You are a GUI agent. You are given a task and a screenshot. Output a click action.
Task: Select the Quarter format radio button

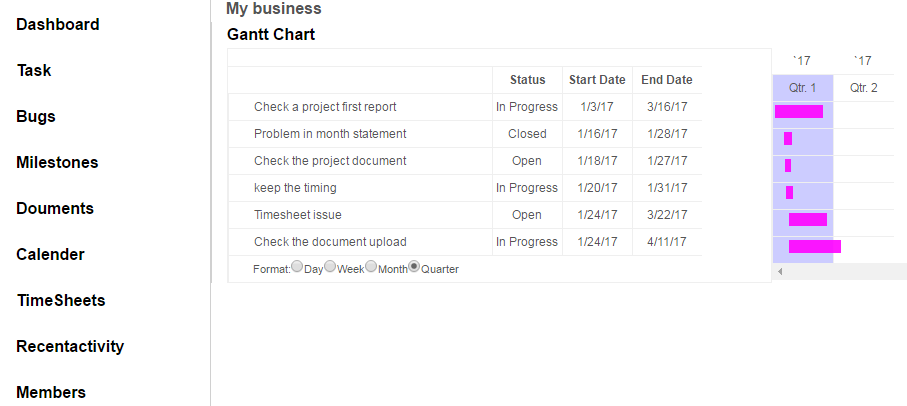414,267
